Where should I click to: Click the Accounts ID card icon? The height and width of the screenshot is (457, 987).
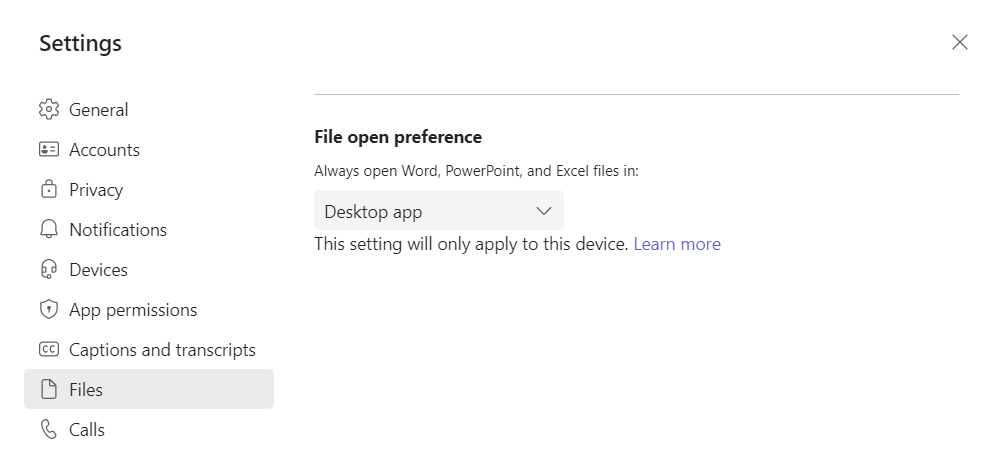48,149
